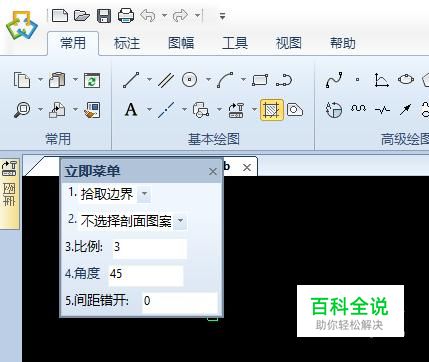Open the 图库 side panel tab
This screenshot has width=429, height=362.
pyautogui.click(x=9, y=195)
